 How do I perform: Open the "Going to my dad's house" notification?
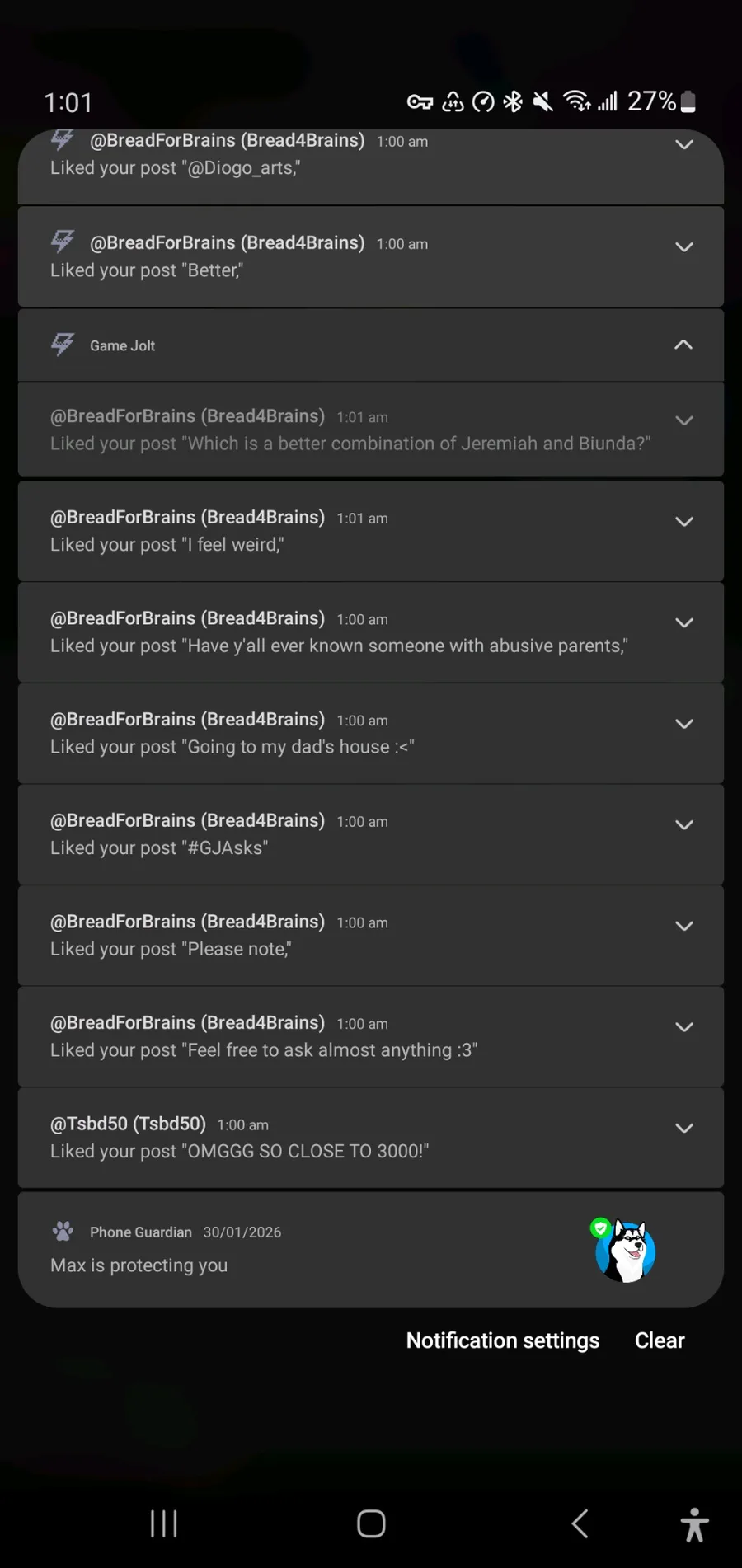coord(330,734)
